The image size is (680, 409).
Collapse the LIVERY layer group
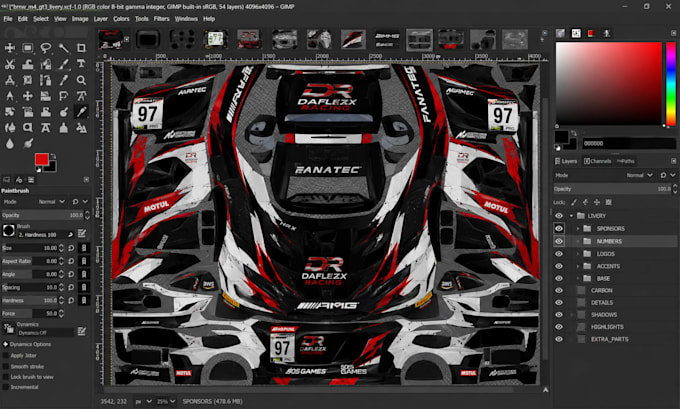[x=571, y=216]
